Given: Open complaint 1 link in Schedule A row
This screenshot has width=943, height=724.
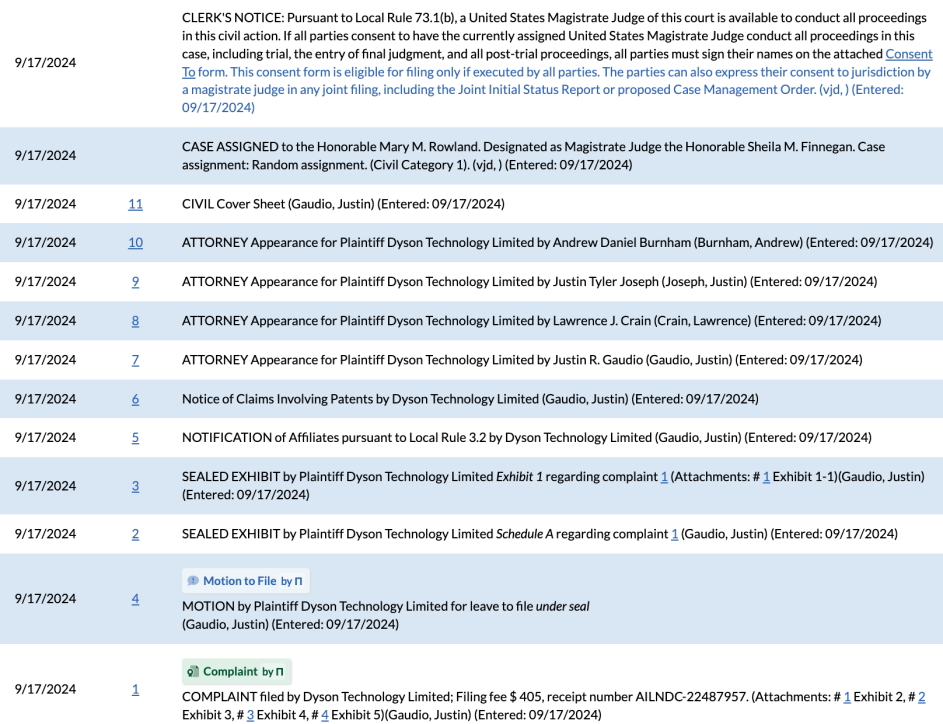Looking at the screenshot, I should pos(675,533).
